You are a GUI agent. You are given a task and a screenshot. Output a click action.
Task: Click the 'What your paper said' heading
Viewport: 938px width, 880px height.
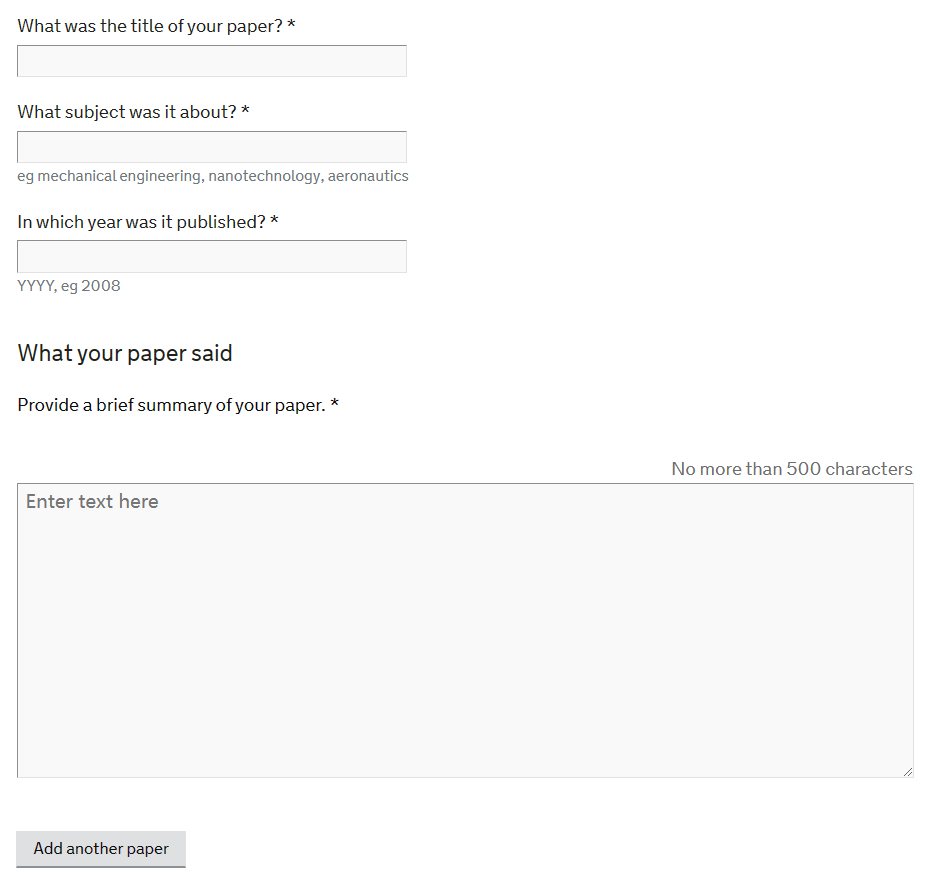point(125,353)
